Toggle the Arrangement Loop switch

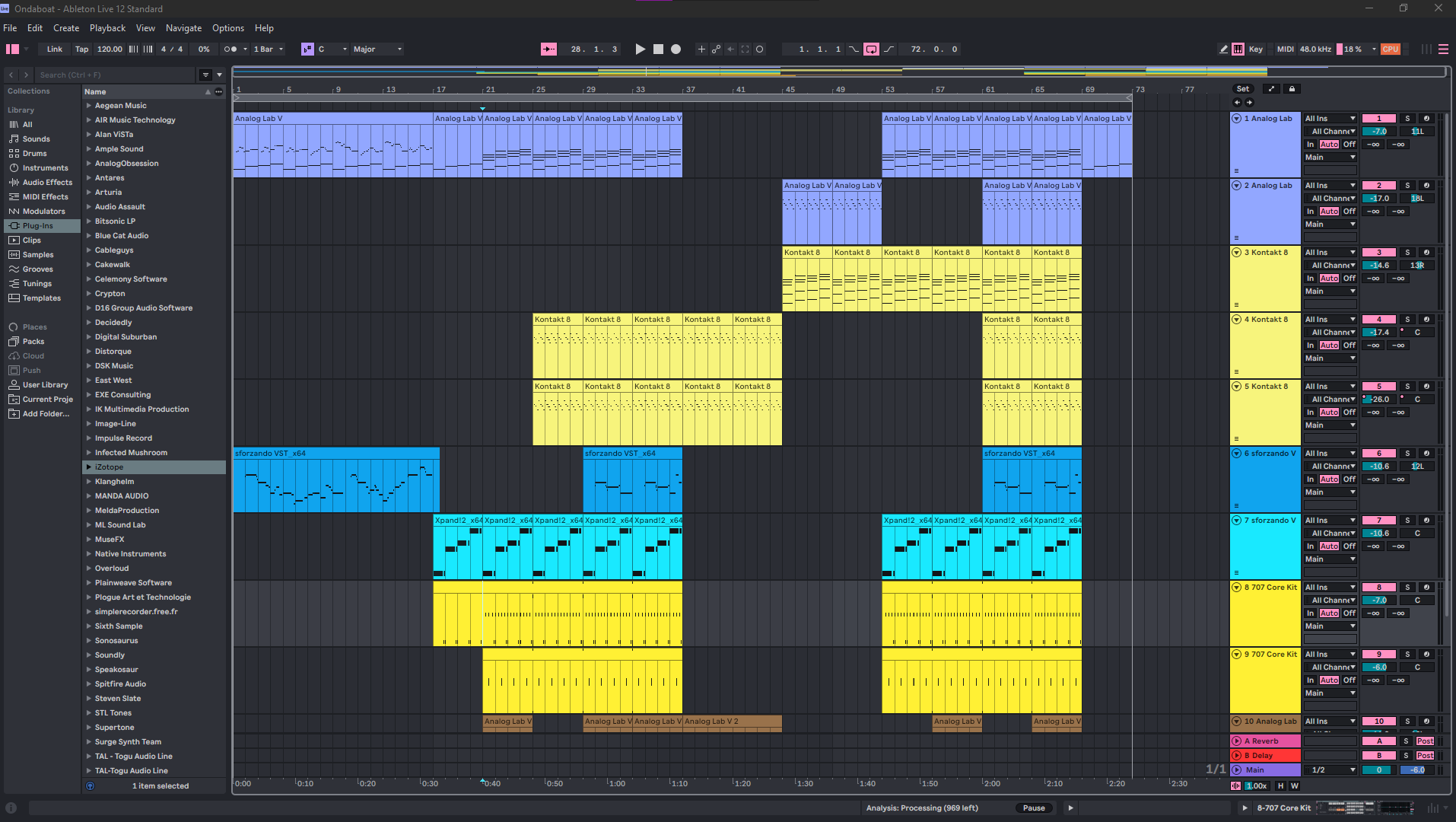871,49
